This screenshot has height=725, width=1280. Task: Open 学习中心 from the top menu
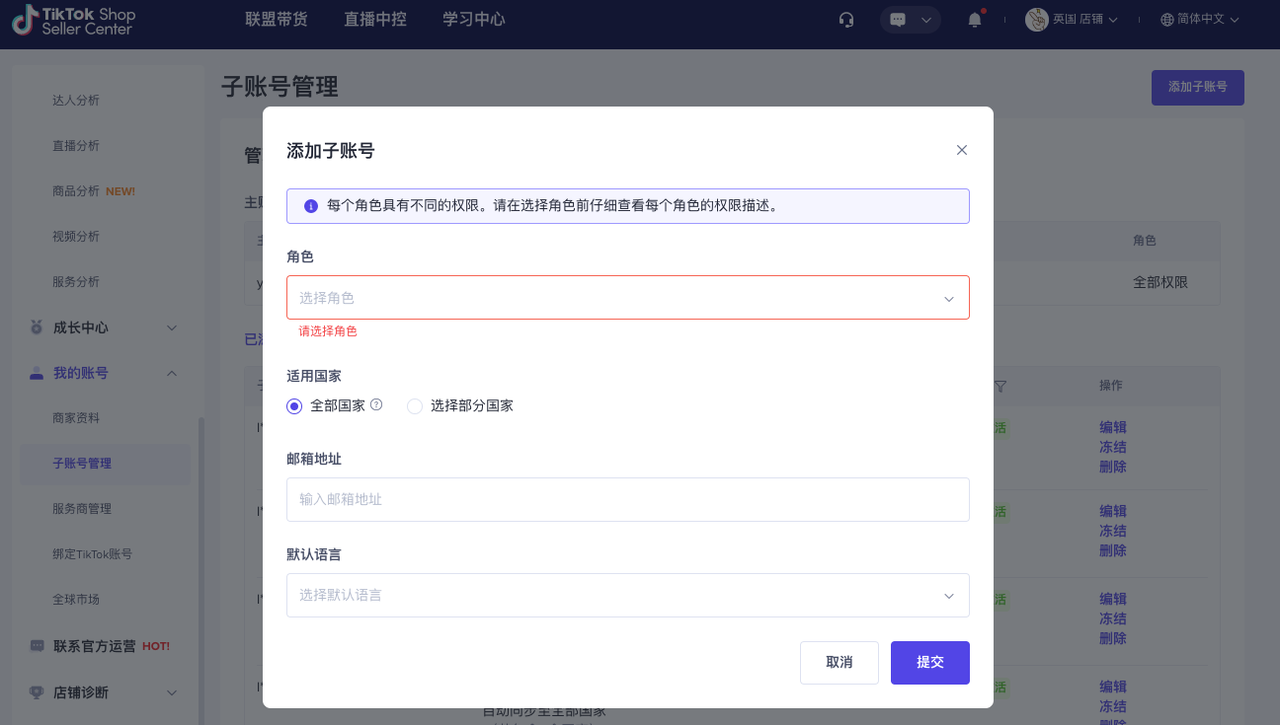click(473, 20)
